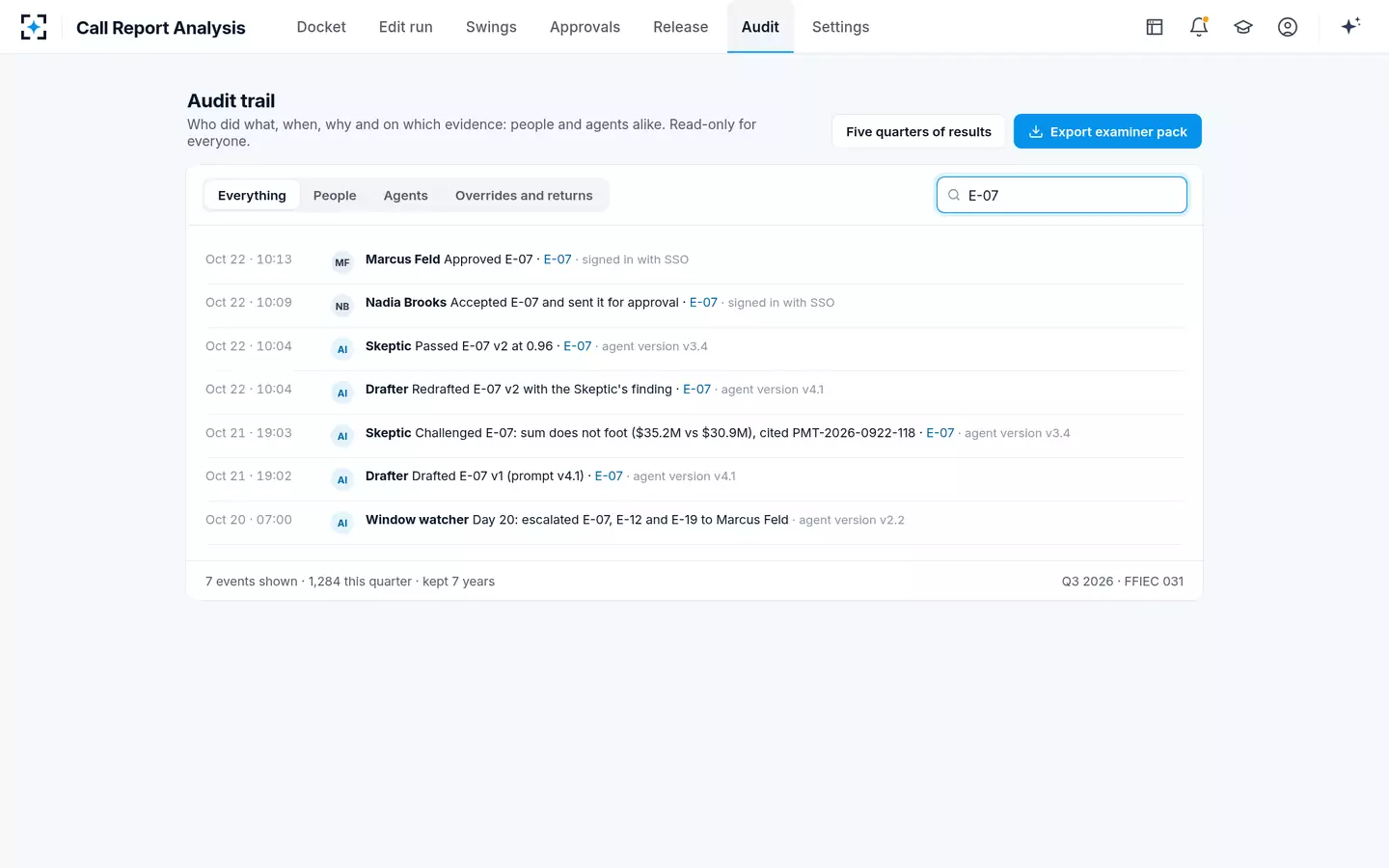This screenshot has height=868, width=1389.
Task: Open the panel layout icon in header
Action: click(x=1155, y=27)
